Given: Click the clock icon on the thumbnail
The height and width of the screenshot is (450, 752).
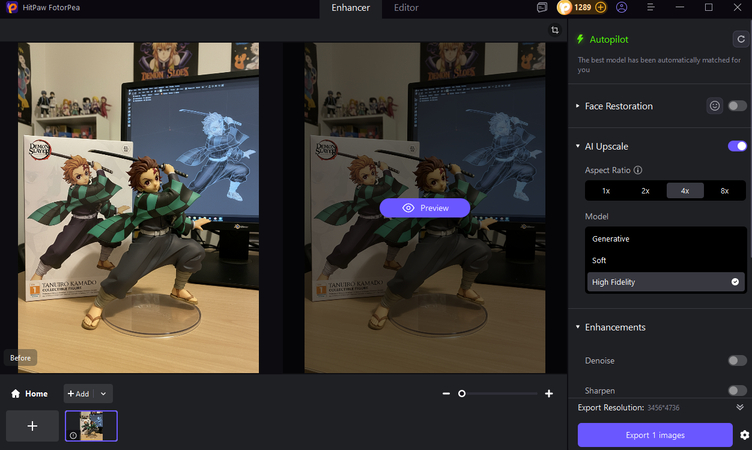Looking at the screenshot, I should pos(73,435).
